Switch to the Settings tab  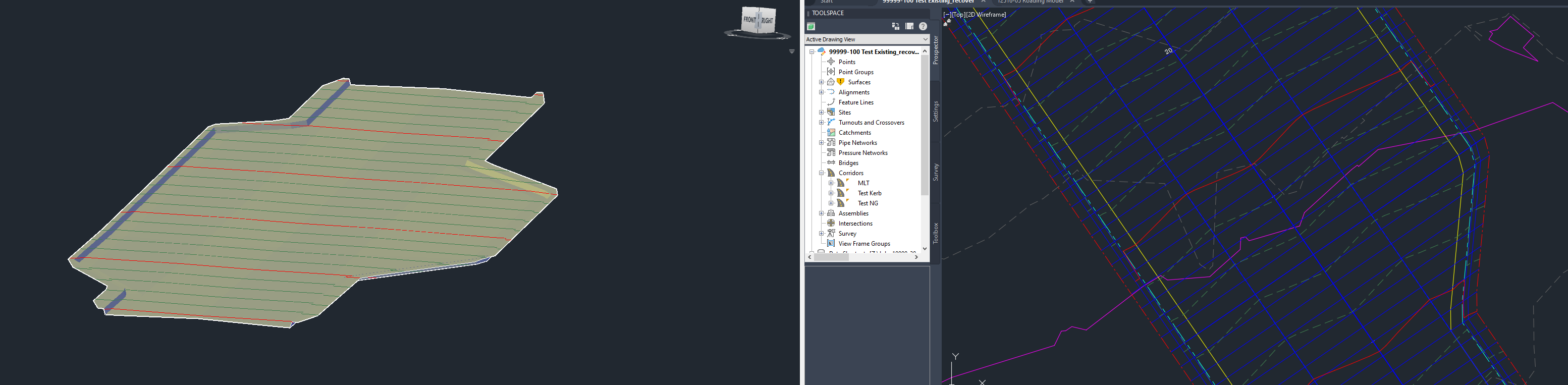(x=936, y=112)
